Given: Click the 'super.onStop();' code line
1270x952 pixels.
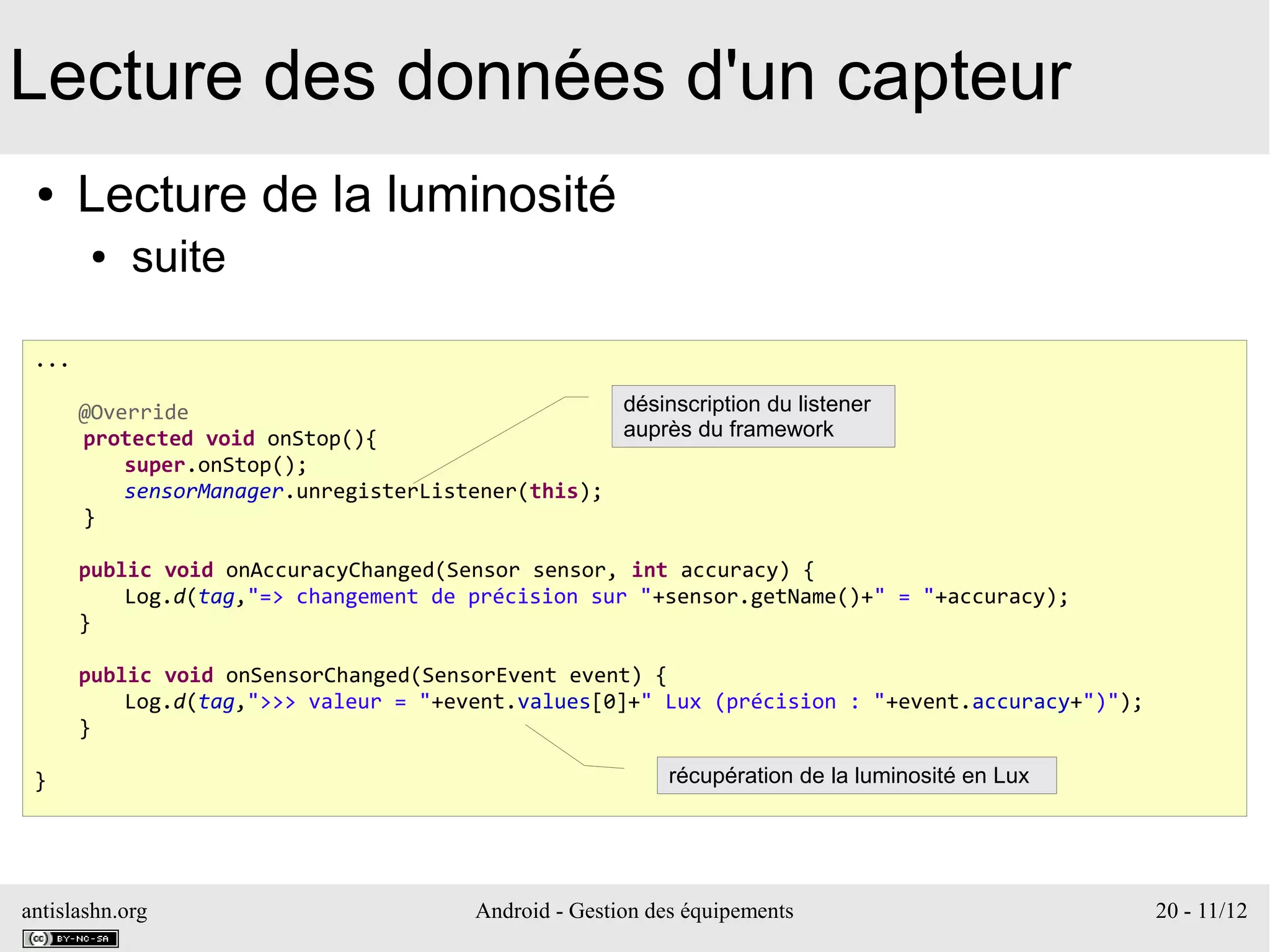Looking at the screenshot, I should 215,465.
